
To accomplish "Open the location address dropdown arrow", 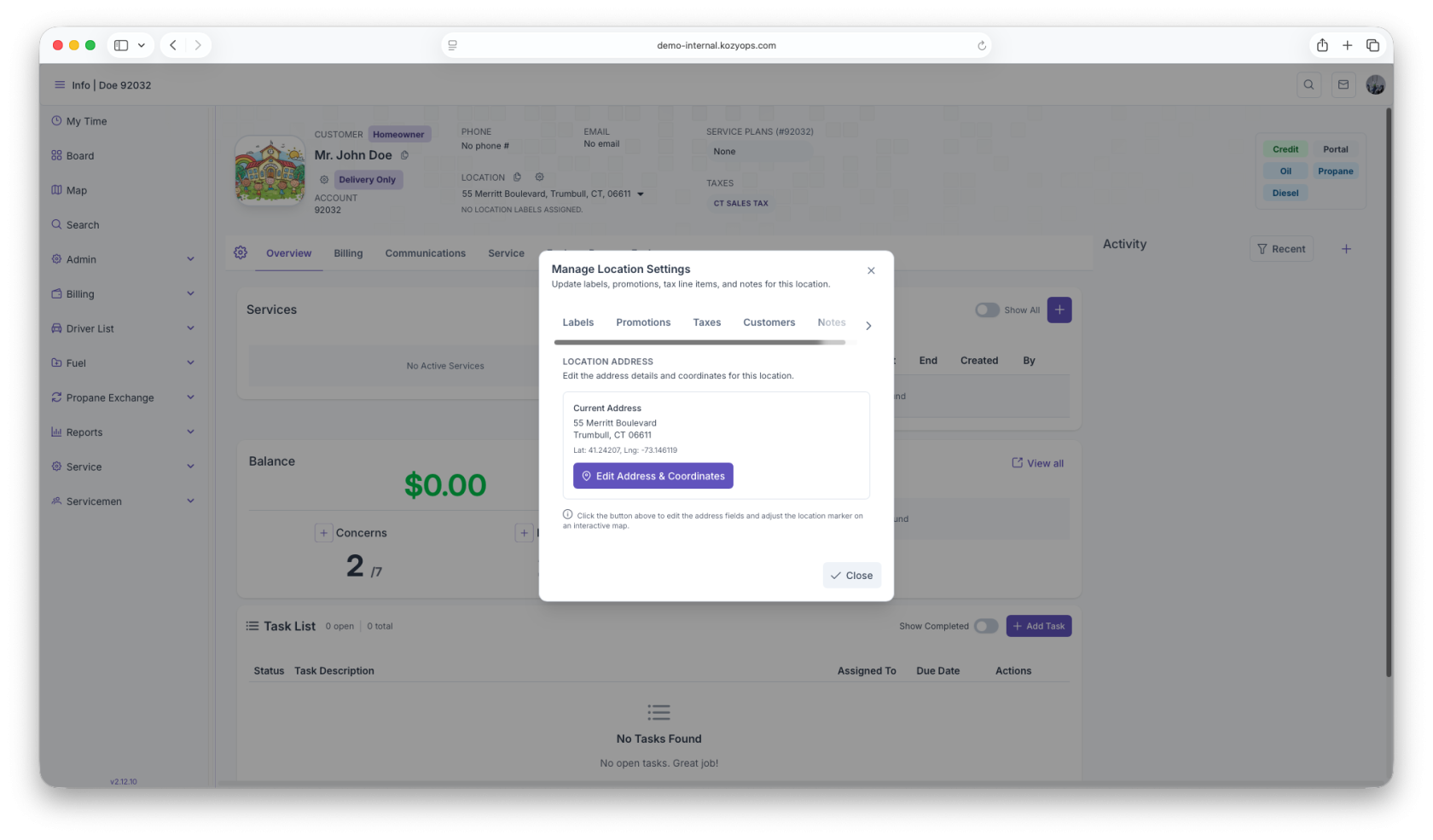I will (x=641, y=194).
